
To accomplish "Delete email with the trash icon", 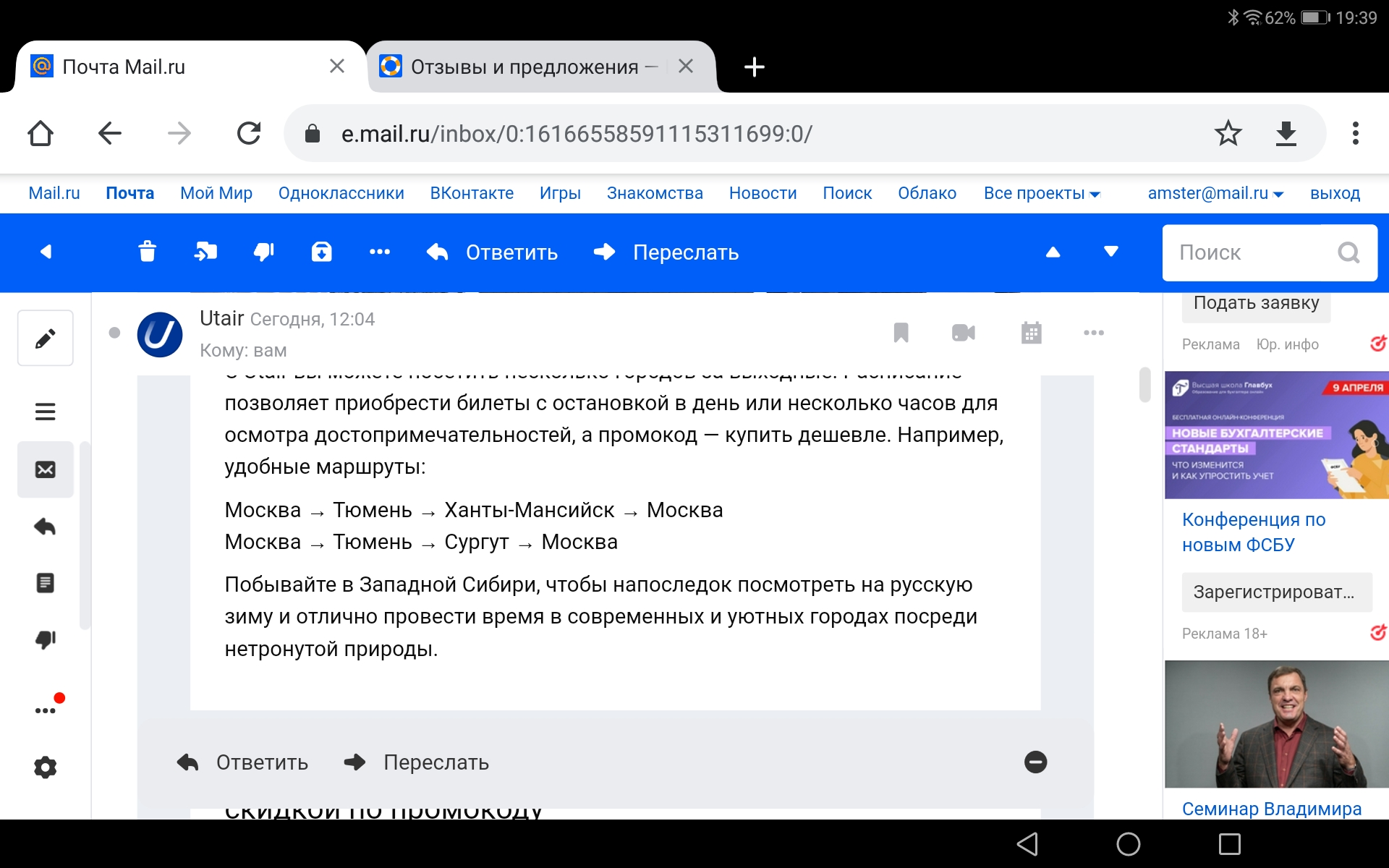I will 148,252.
